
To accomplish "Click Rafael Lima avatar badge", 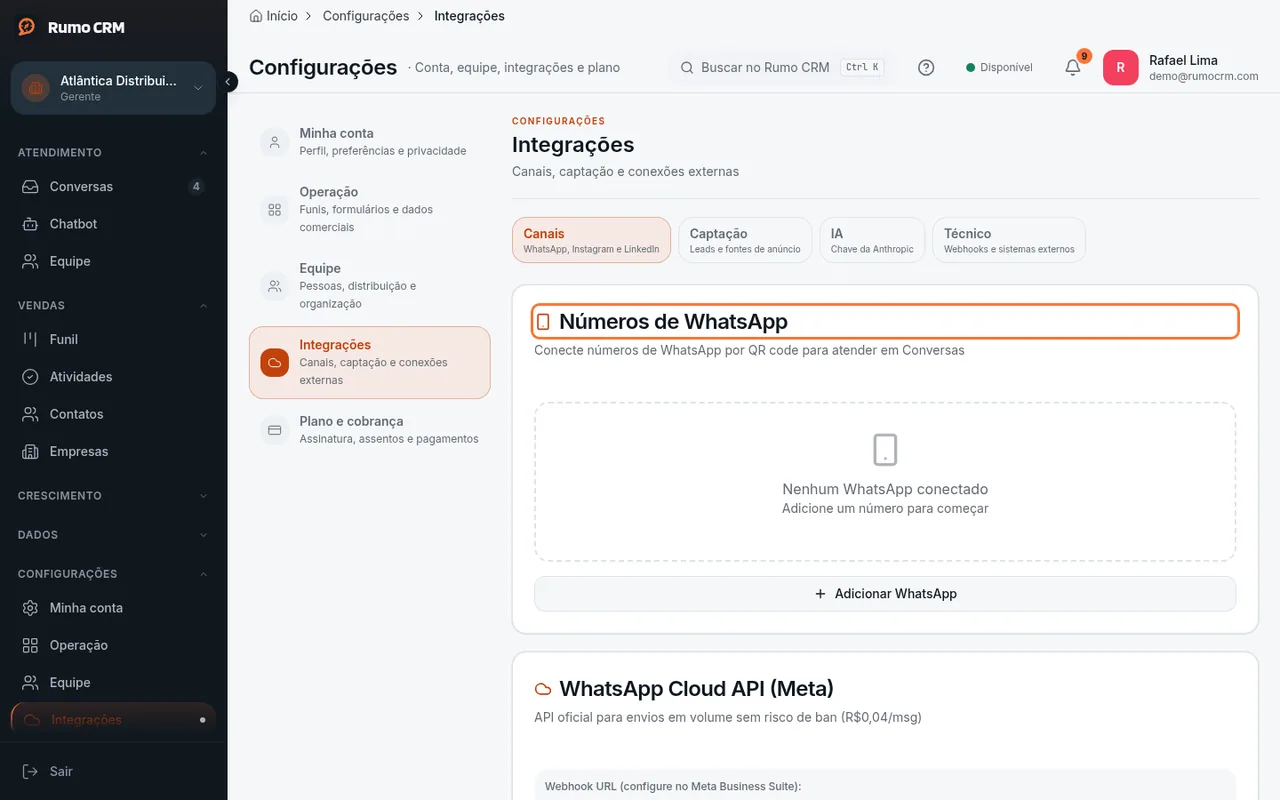I will point(1120,67).
